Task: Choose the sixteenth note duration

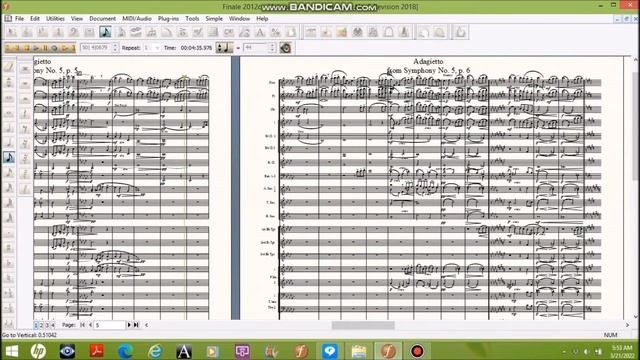Action: (9, 173)
